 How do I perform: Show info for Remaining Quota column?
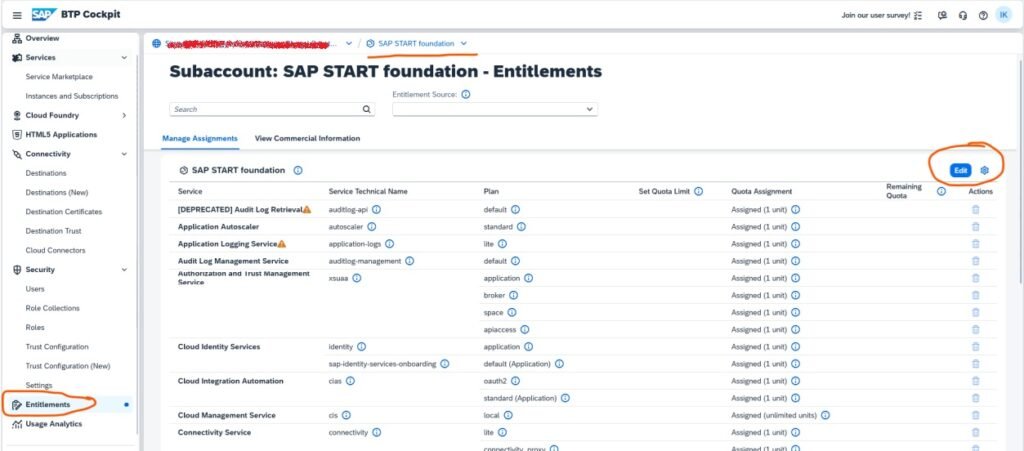click(x=941, y=192)
